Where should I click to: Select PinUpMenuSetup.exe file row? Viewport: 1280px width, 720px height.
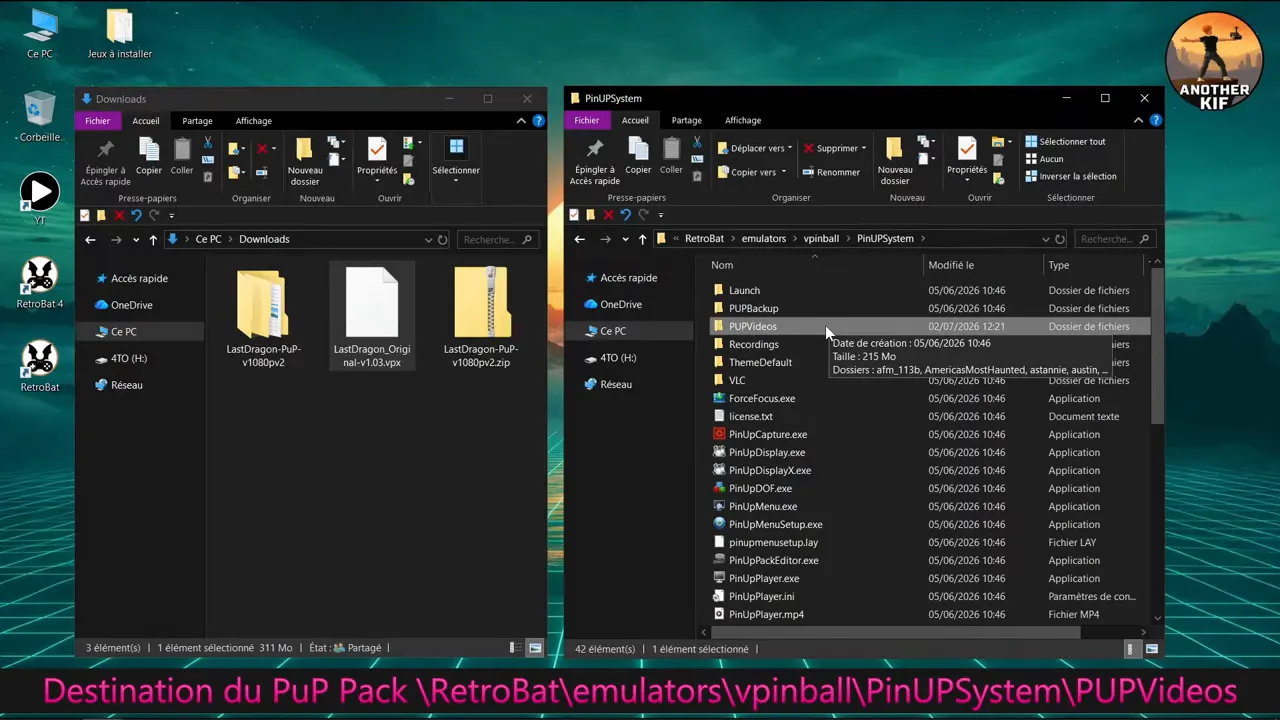tap(929, 524)
